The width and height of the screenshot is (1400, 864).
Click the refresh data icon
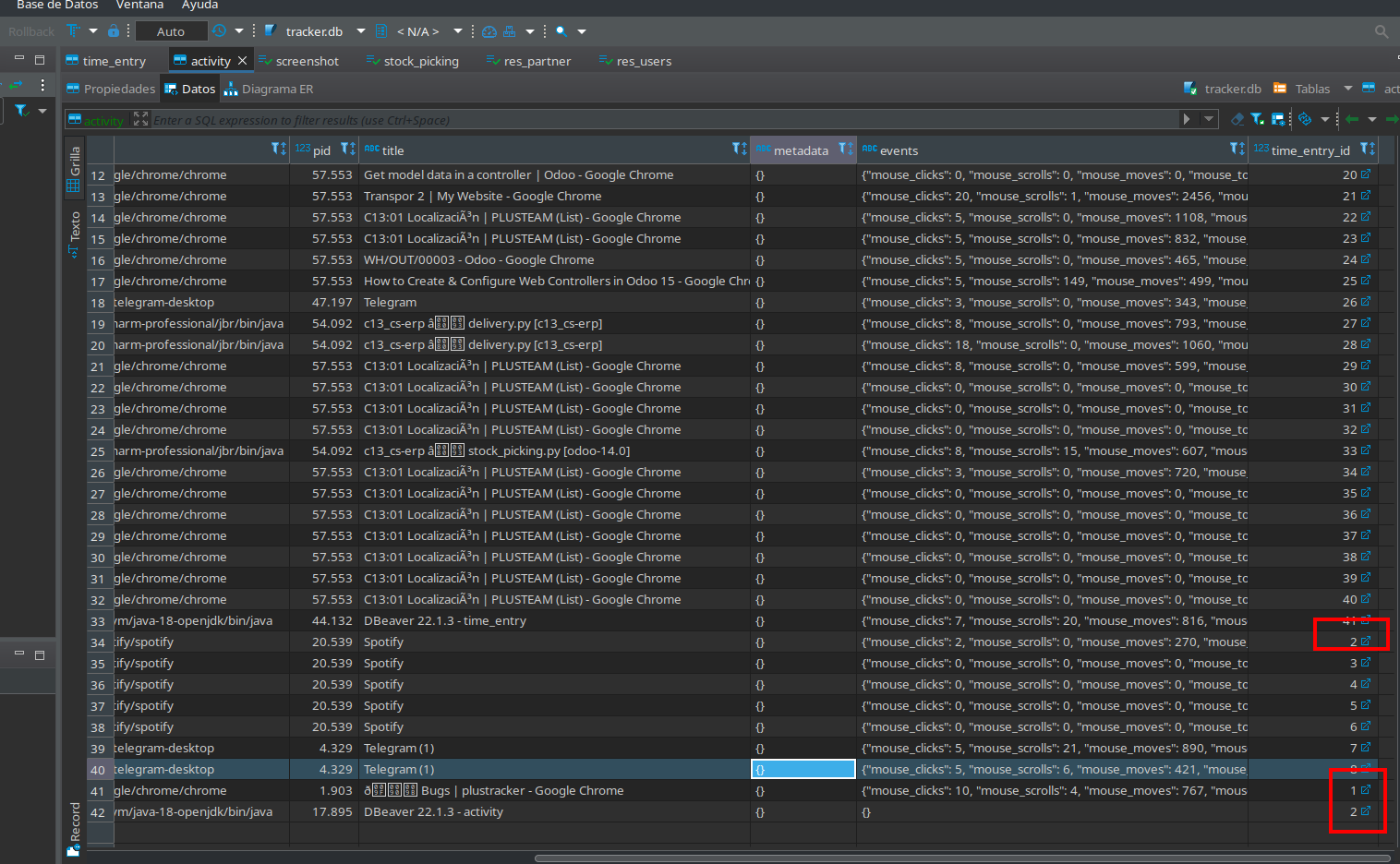tap(1305, 119)
